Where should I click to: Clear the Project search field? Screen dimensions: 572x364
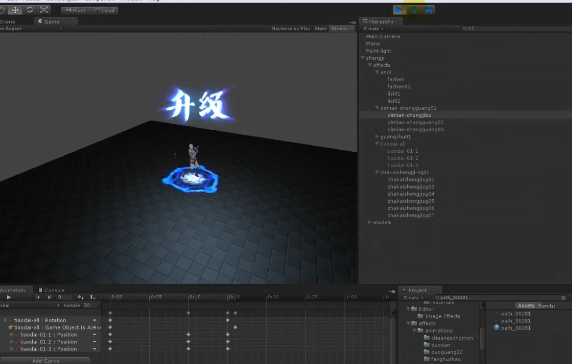pos(564,298)
